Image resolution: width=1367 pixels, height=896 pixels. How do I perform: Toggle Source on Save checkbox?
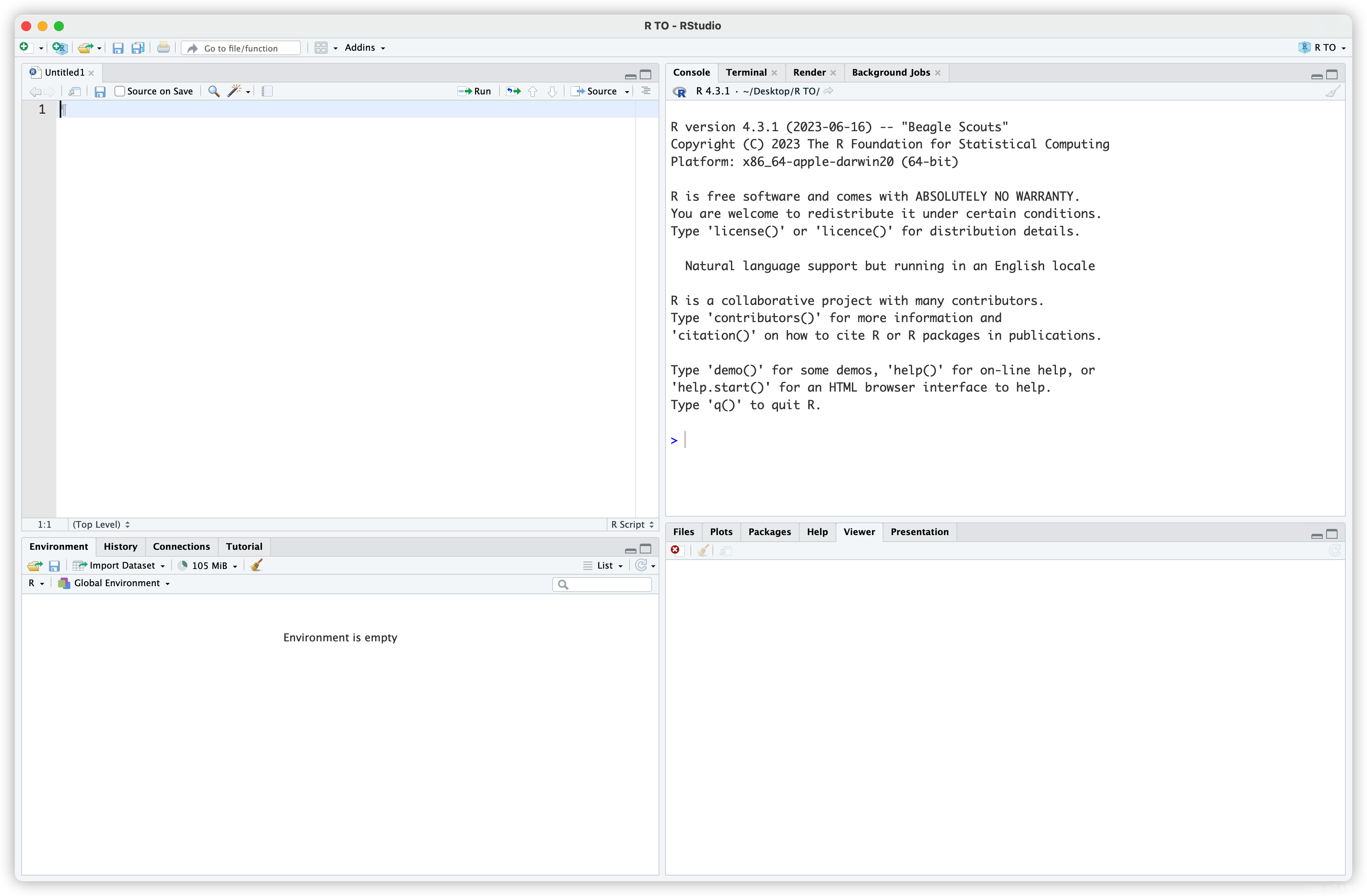pos(119,91)
